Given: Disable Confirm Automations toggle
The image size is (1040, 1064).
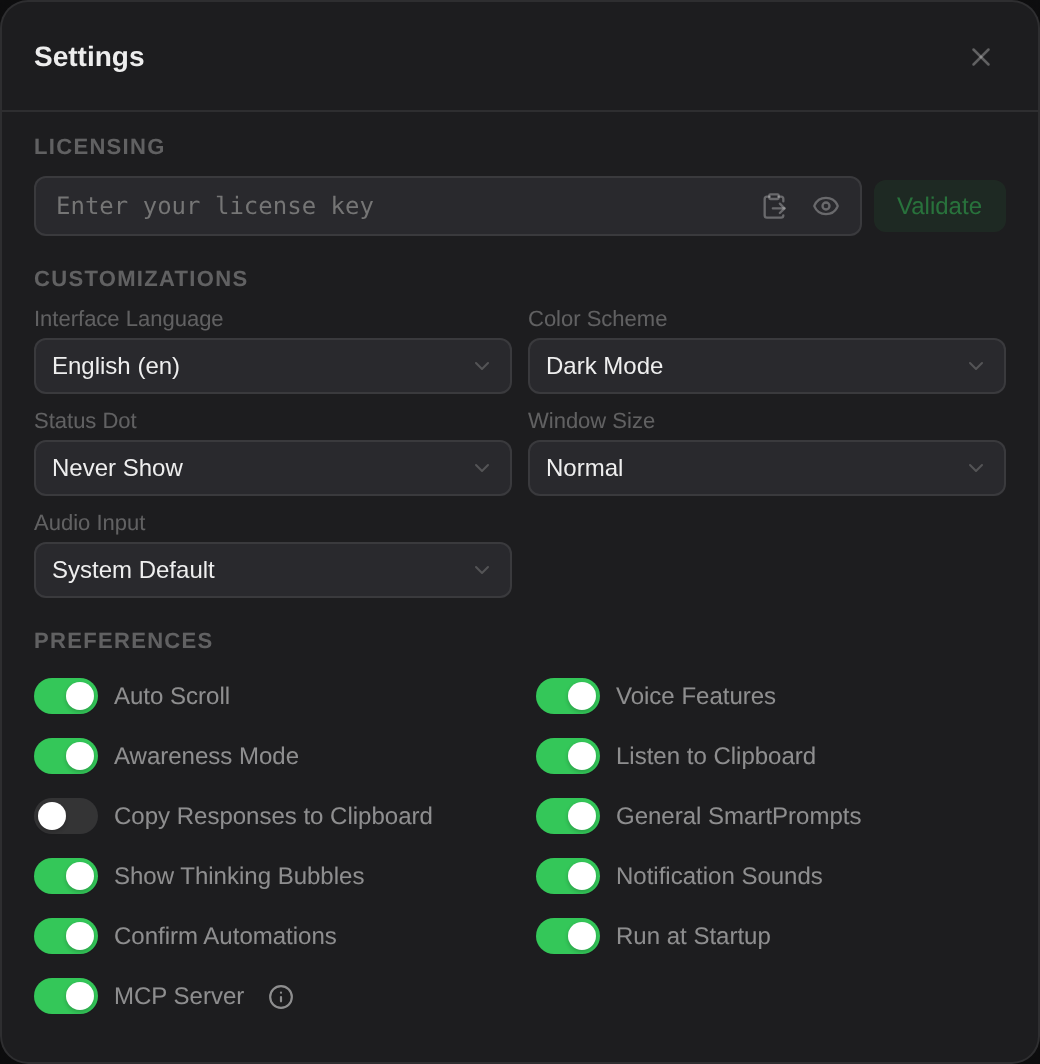Looking at the screenshot, I should 66,936.
